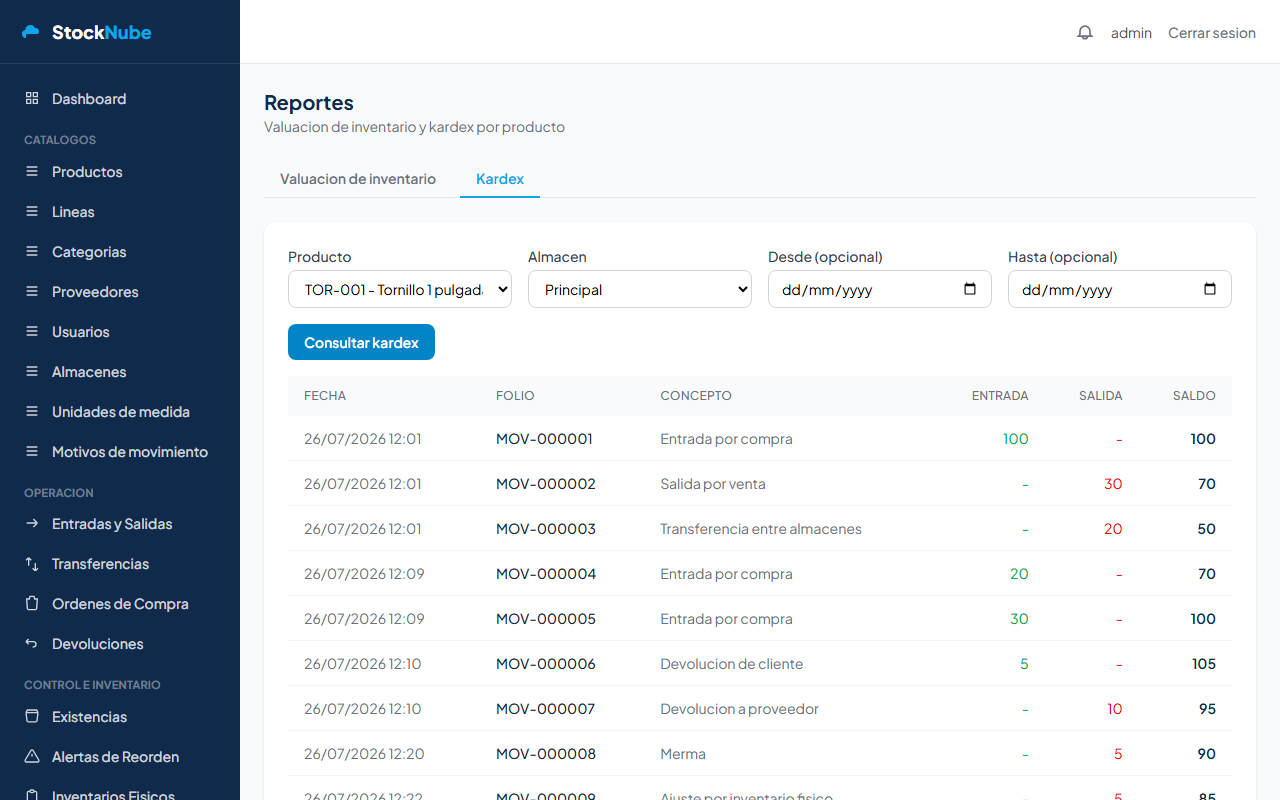Switch to Valuacion de inventario tab
1280x800 pixels.
pos(358,179)
